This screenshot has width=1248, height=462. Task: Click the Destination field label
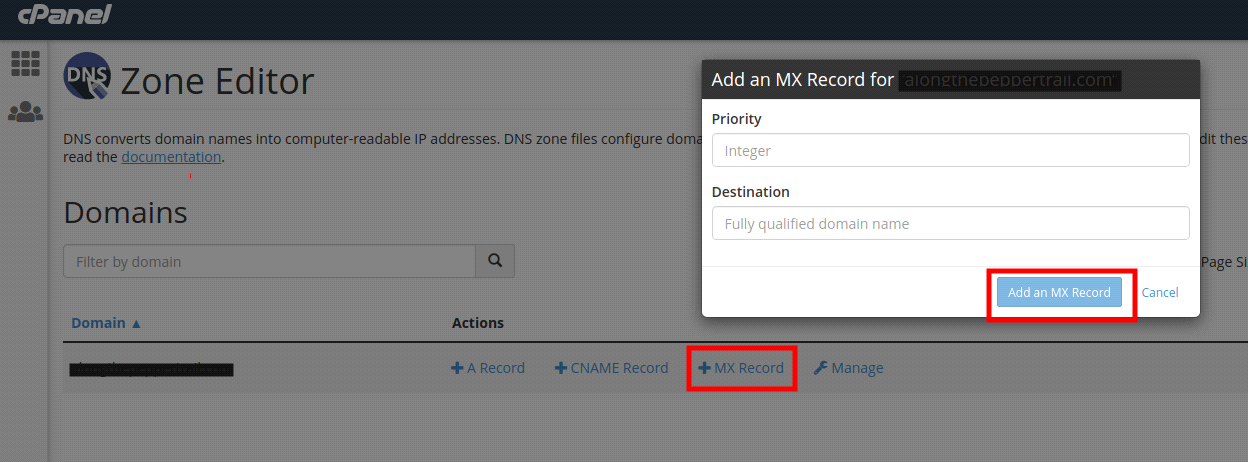(751, 192)
